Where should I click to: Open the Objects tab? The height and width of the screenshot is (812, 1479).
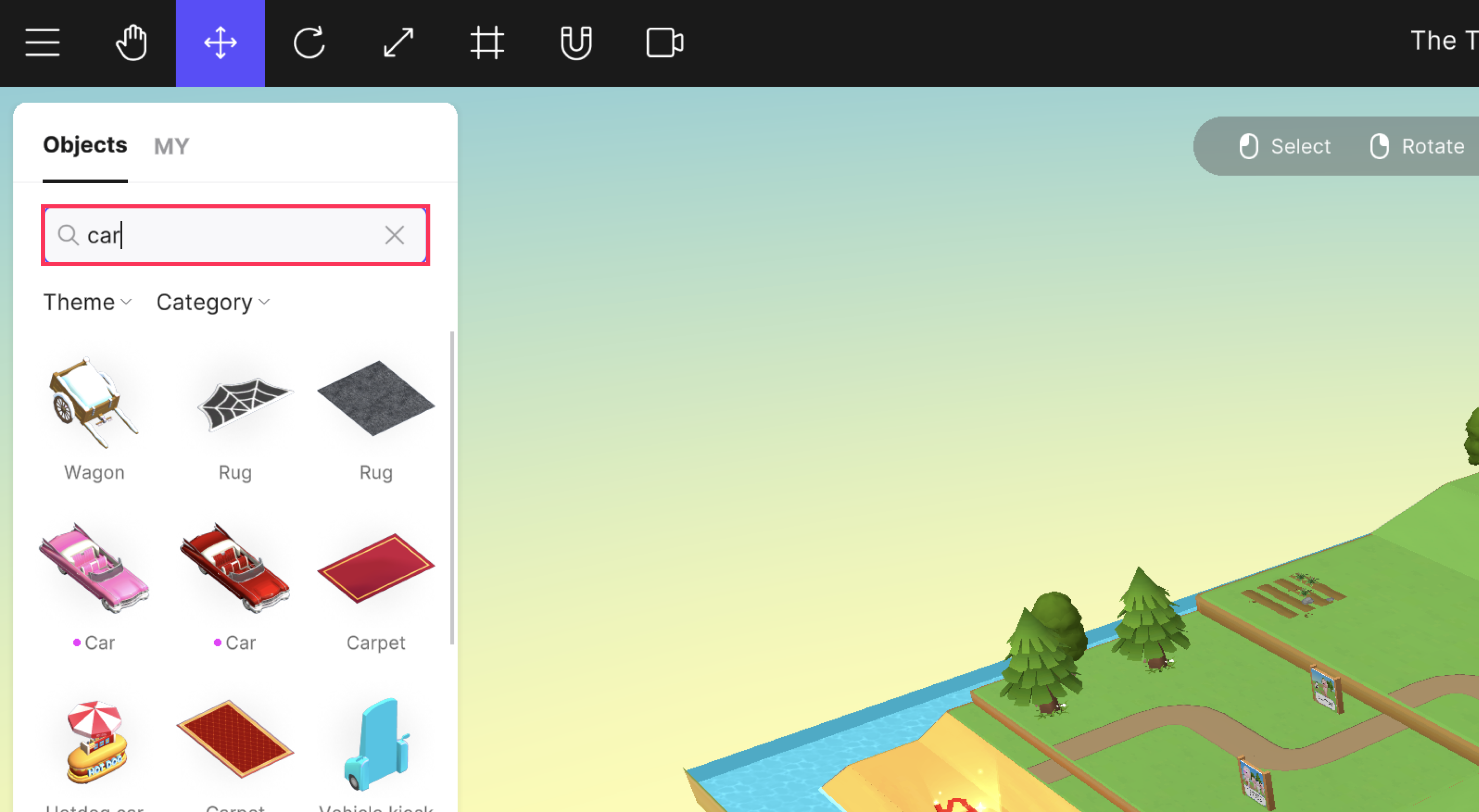pyautogui.click(x=85, y=144)
